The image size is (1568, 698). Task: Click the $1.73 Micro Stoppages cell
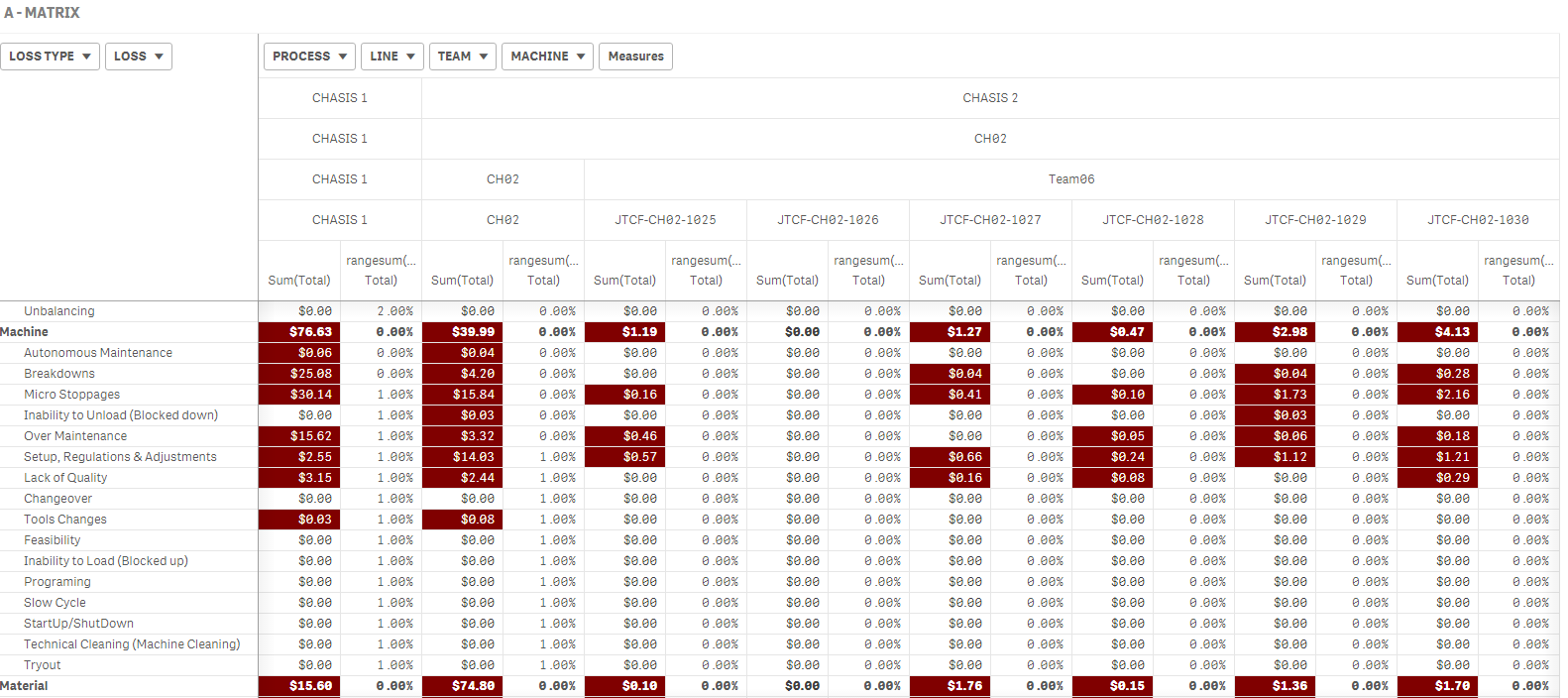tap(1275, 395)
